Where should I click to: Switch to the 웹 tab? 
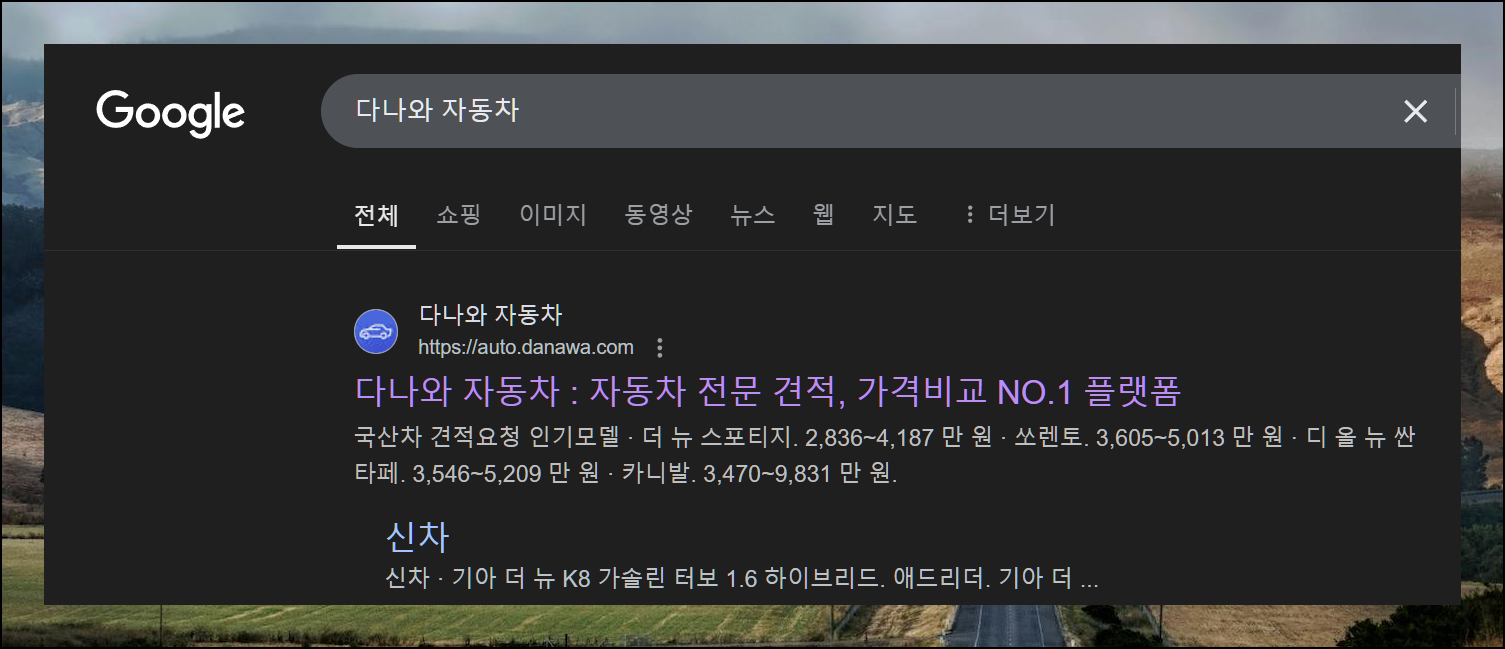824,214
